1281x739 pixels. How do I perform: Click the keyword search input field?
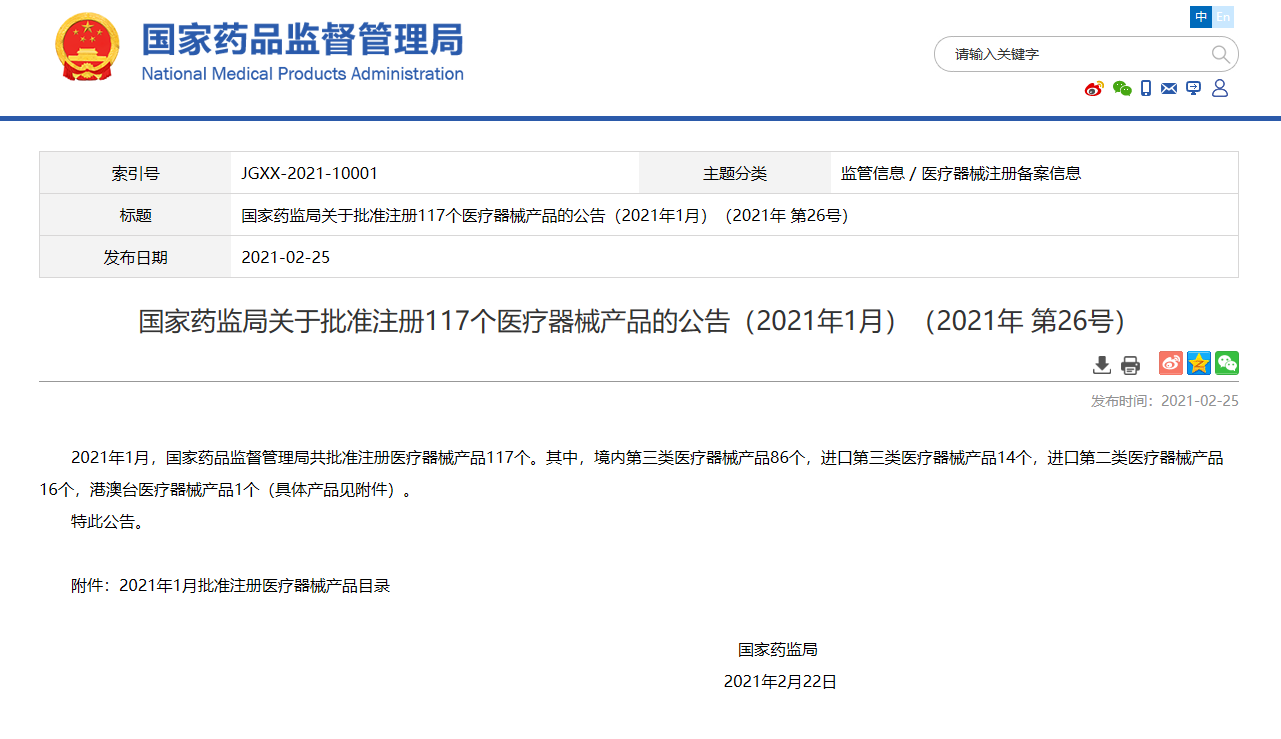(1060, 54)
